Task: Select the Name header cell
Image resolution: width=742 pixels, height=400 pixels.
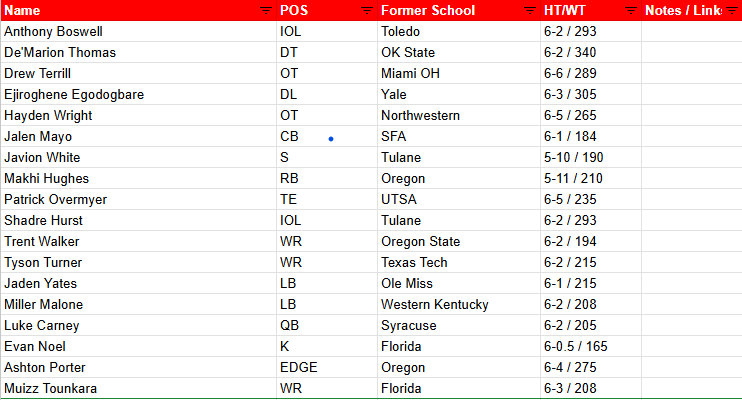Action: point(120,10)
